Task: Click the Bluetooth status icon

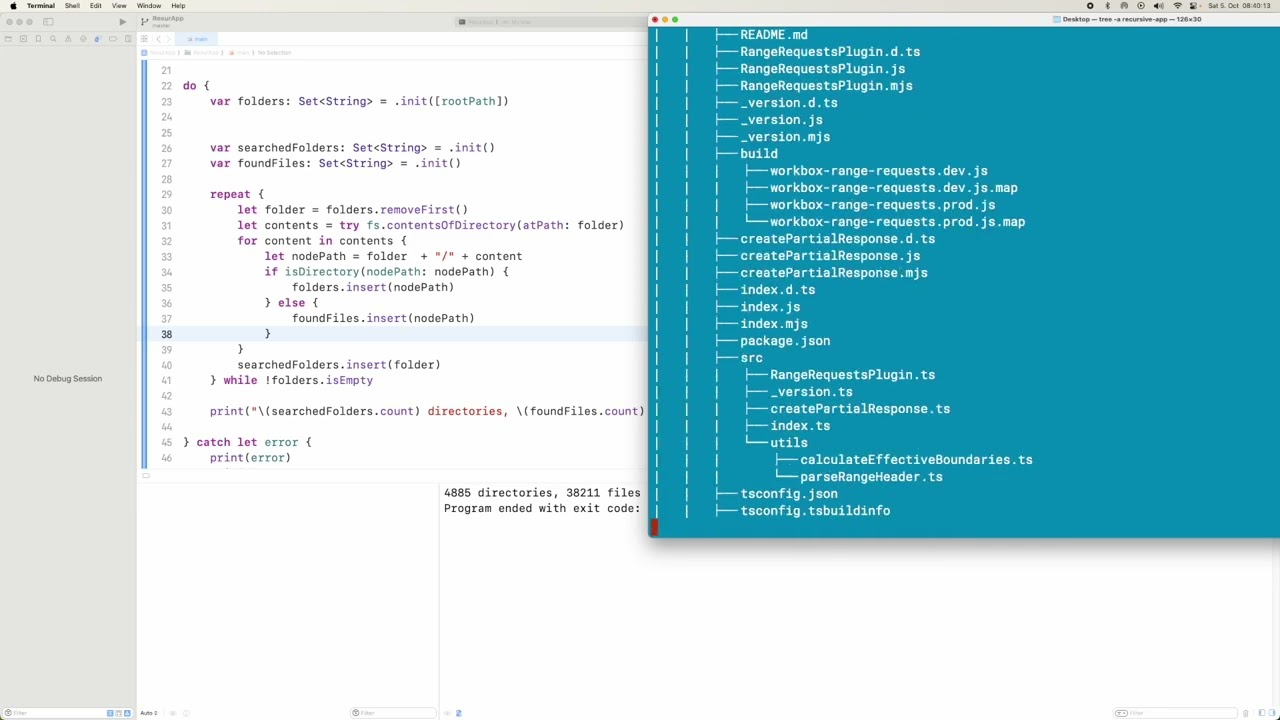Action: (1107, 6)
